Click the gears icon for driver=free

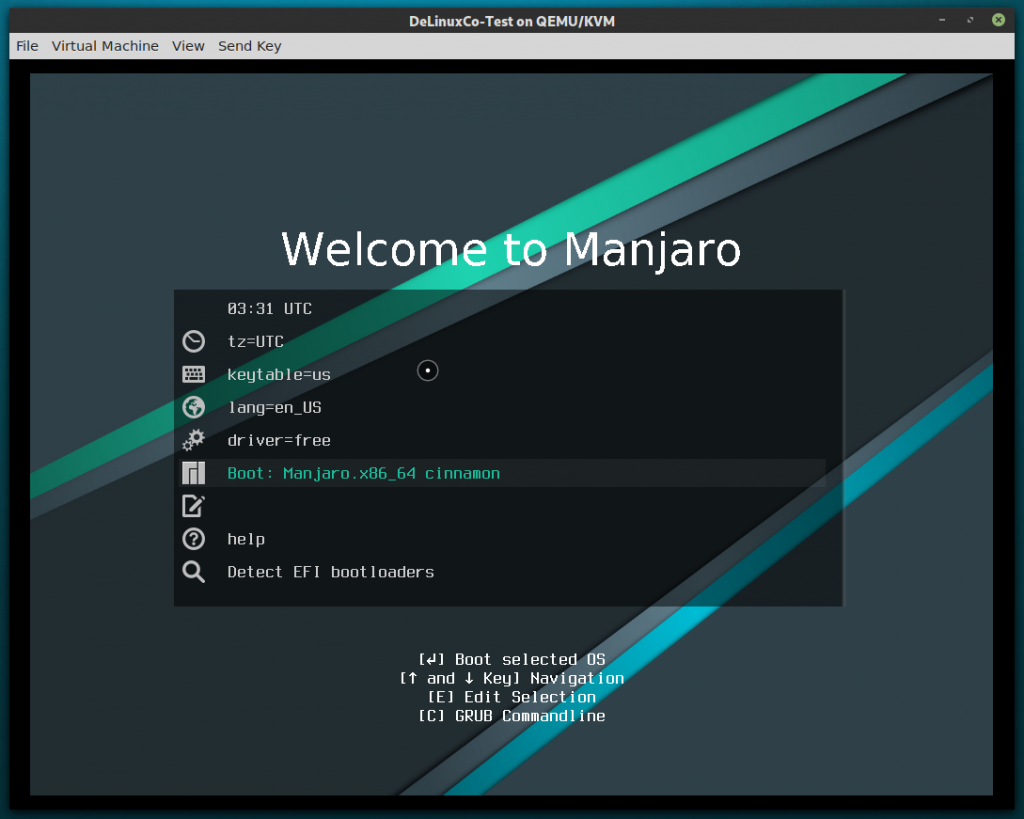tap(192, 440)
